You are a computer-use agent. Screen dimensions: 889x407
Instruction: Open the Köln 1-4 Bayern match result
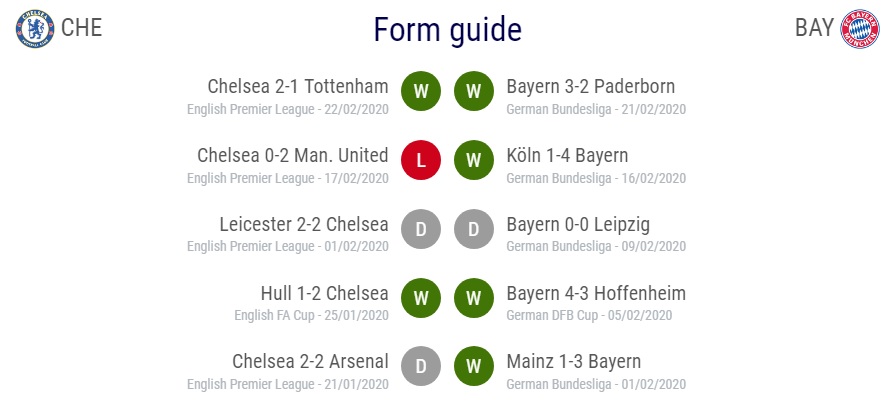pos(568,155)
